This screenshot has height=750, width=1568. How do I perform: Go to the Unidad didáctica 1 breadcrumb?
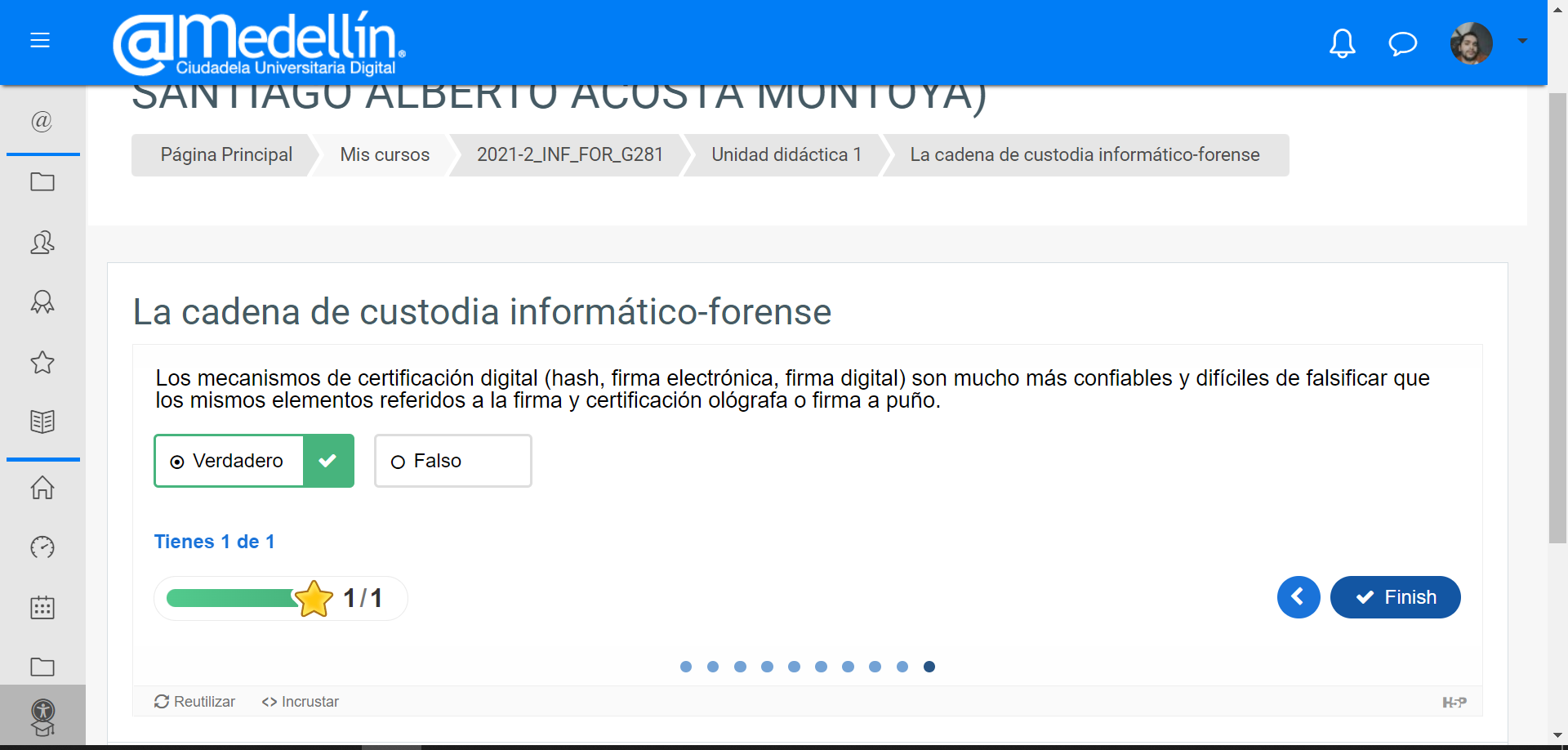click(x=786, y=154)
